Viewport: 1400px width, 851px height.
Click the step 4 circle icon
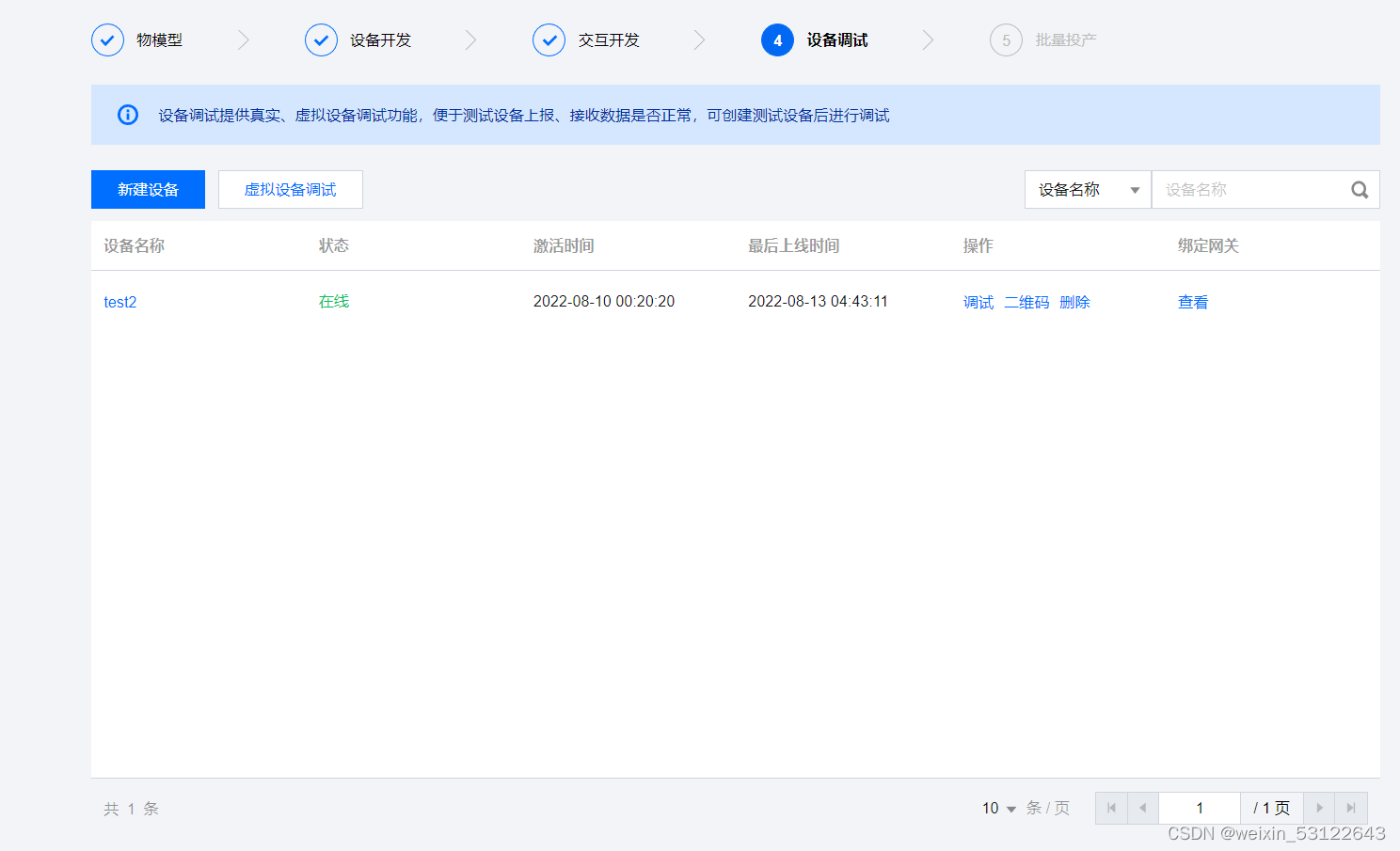(x=777, y=40)
